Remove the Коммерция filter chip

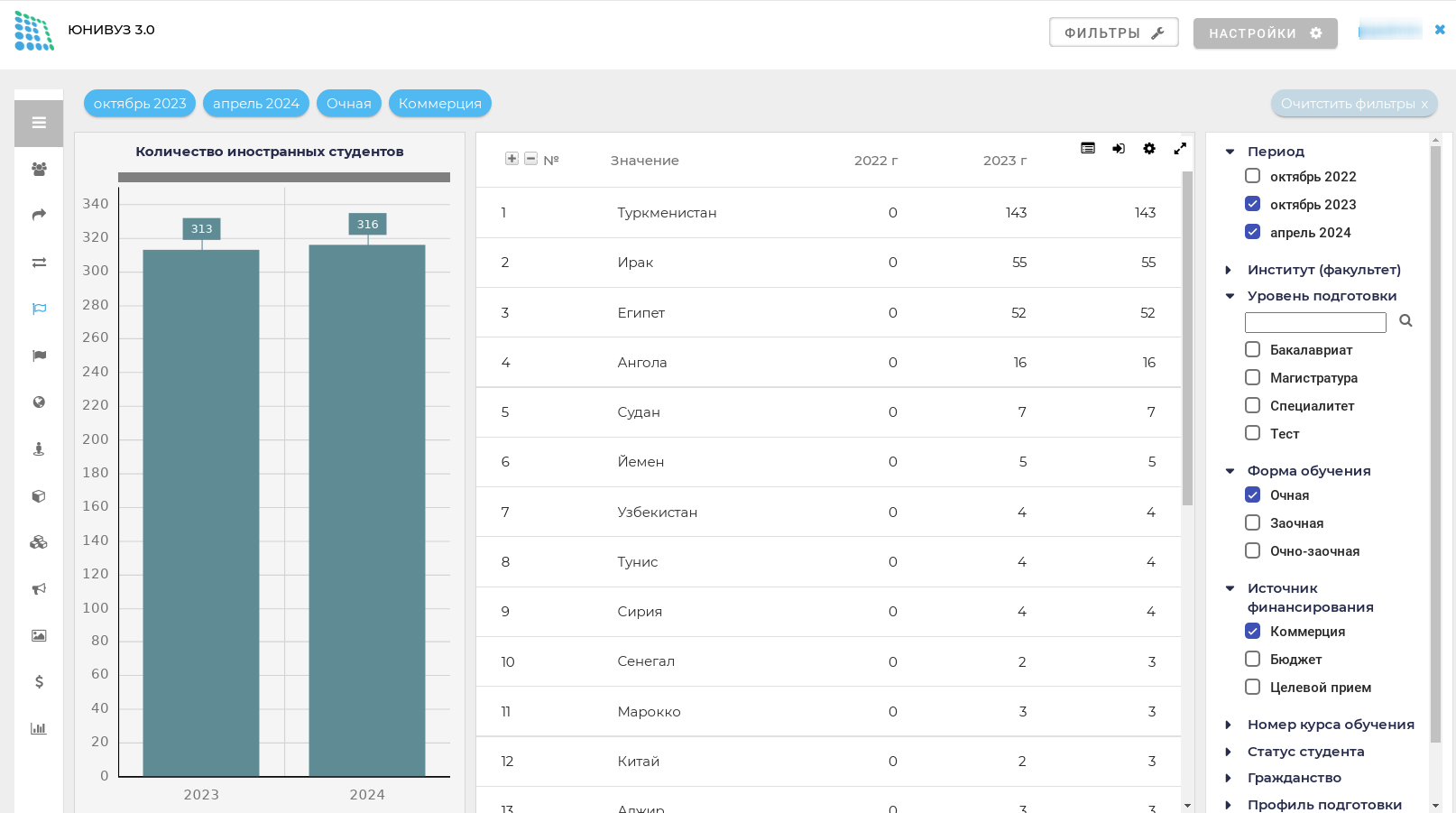[x=440, y=104]
